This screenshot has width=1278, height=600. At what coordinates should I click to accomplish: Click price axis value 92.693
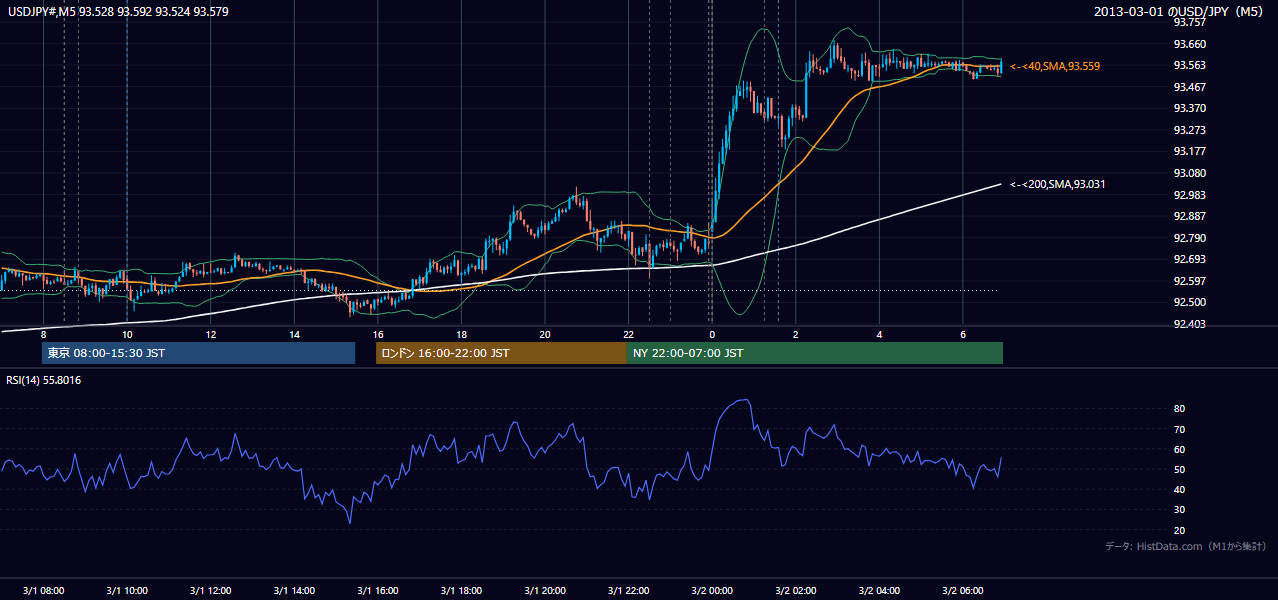coord(1189,259)
